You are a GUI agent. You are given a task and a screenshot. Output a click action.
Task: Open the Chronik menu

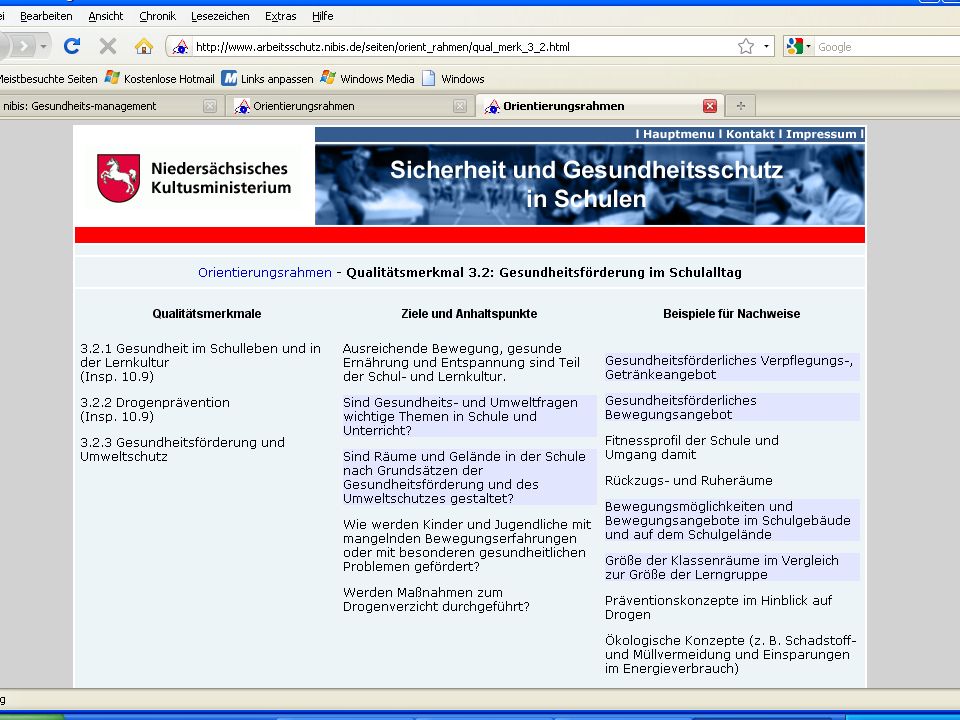157,16
